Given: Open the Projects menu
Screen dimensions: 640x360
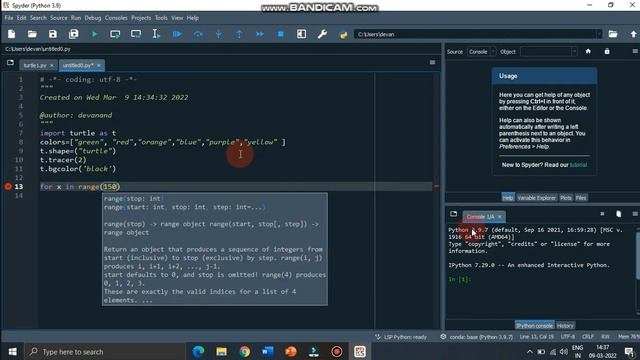Looking at the screenshot, I should pos(141,18).
